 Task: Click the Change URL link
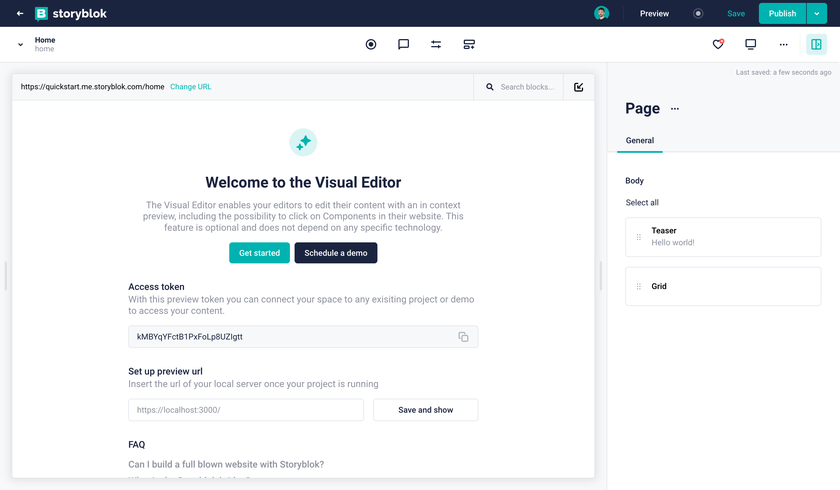click(x=191, y=87)
